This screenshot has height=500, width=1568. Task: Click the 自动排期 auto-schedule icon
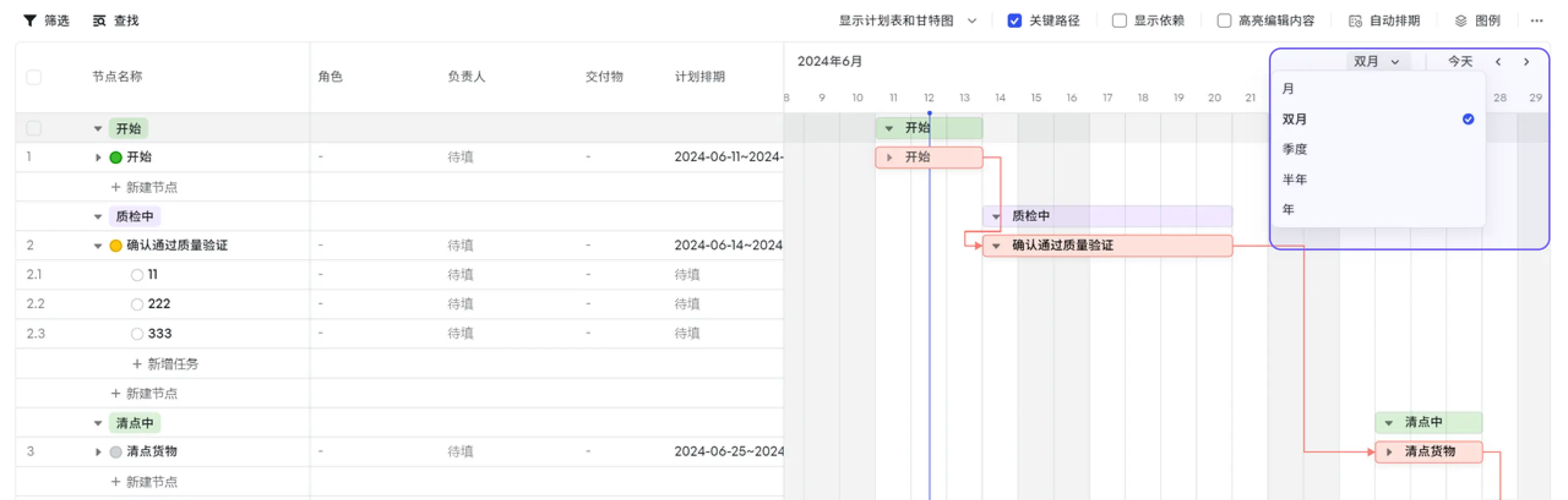click(1355, 20)
